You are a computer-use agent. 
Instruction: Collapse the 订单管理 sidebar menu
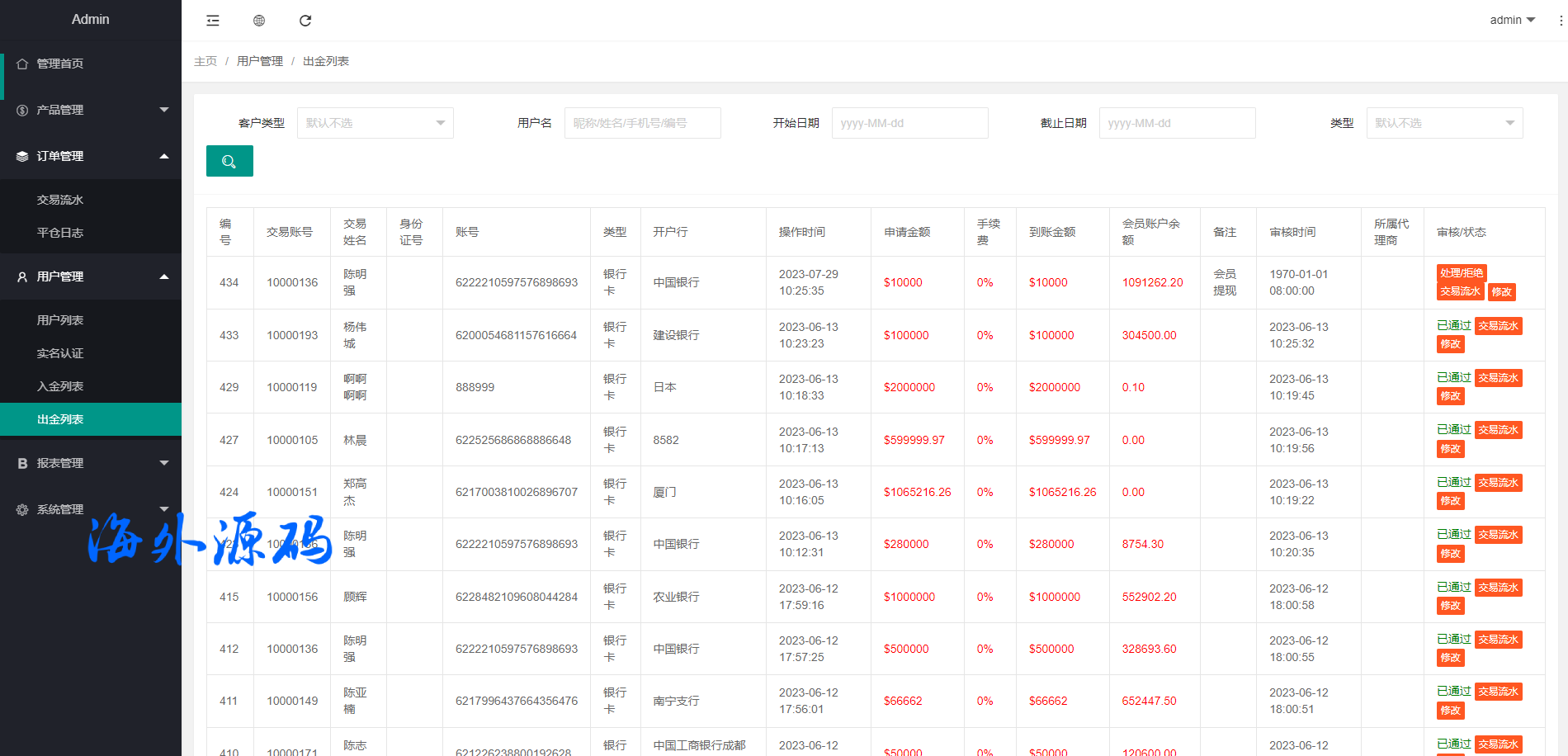pyautogui.click(x=91, y=156)
